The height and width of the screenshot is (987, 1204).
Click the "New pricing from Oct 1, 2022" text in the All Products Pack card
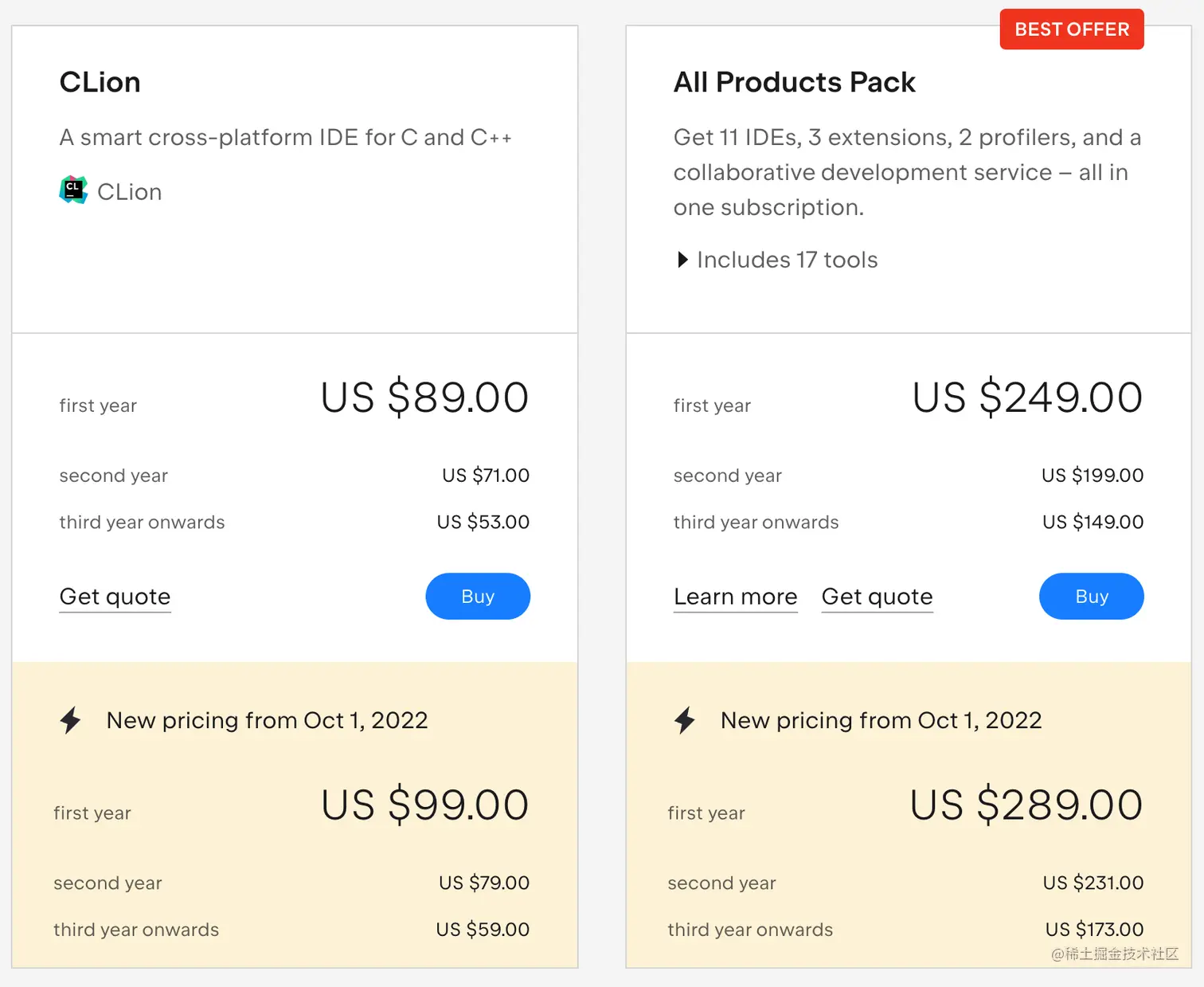pos(881,720)
